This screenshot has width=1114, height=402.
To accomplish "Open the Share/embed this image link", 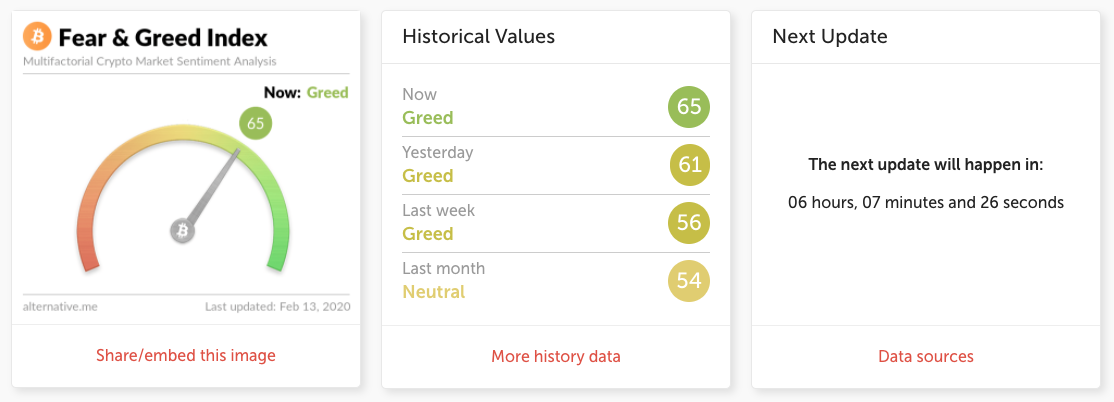I will 186,356.
